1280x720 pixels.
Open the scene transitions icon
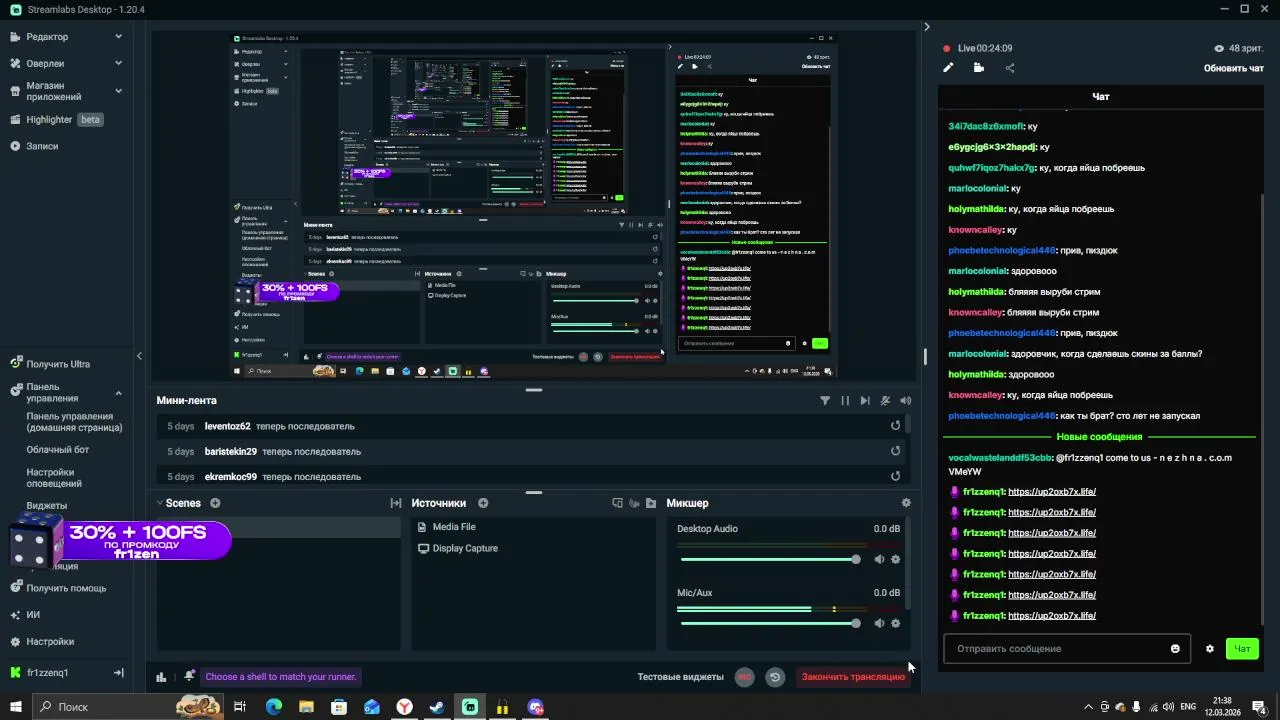pos(396,503)
